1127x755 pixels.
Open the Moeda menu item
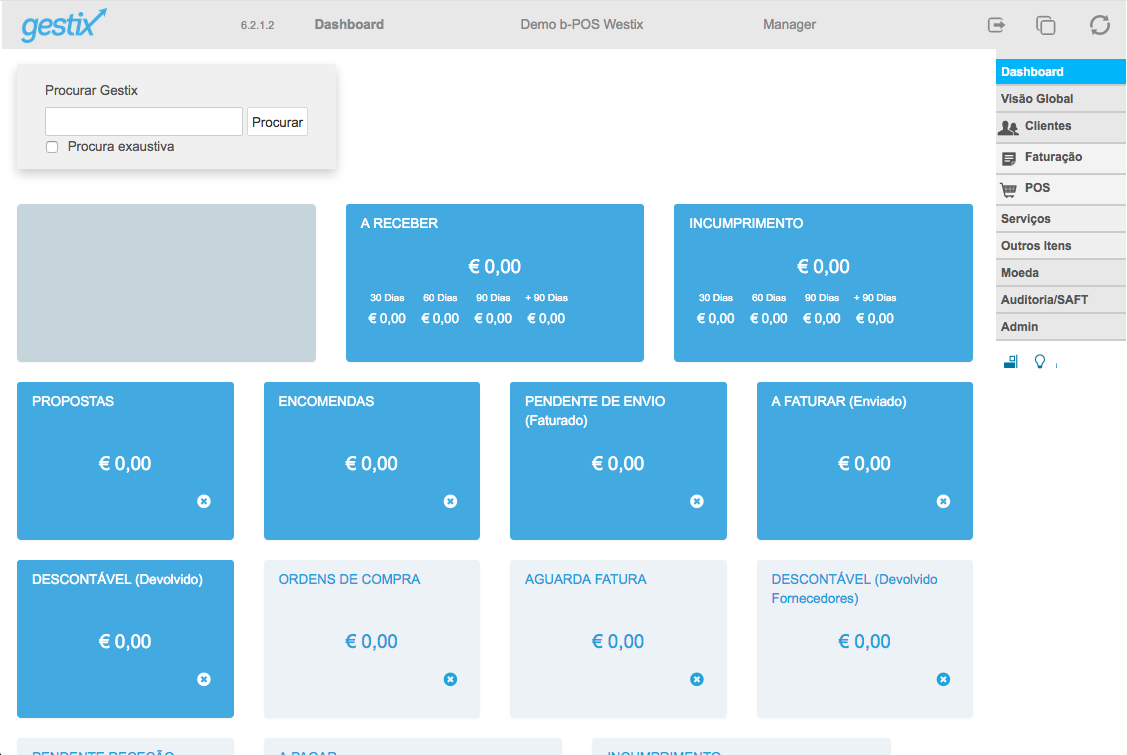1061,273
